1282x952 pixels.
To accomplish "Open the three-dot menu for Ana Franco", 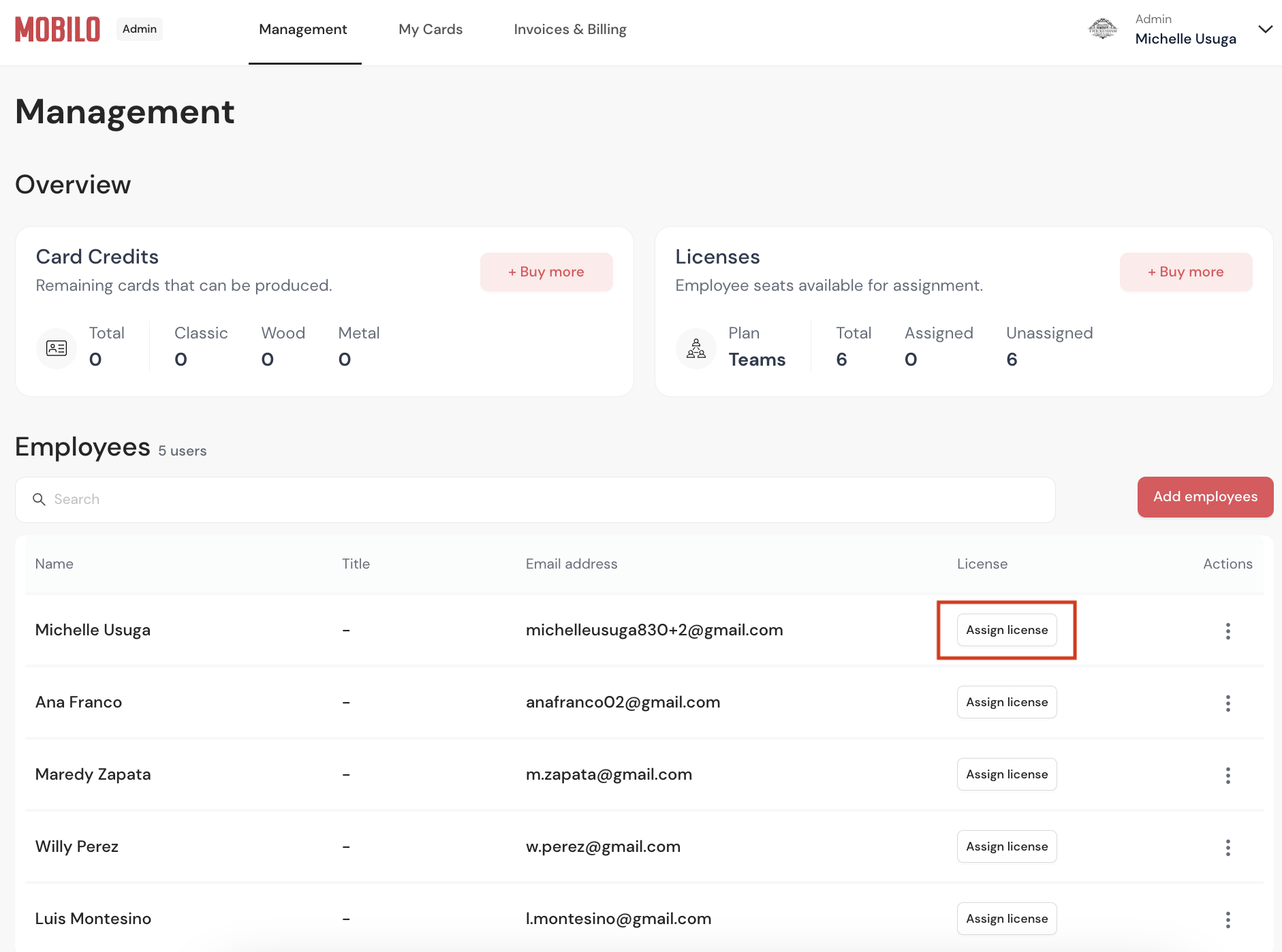I will 1228,703.
